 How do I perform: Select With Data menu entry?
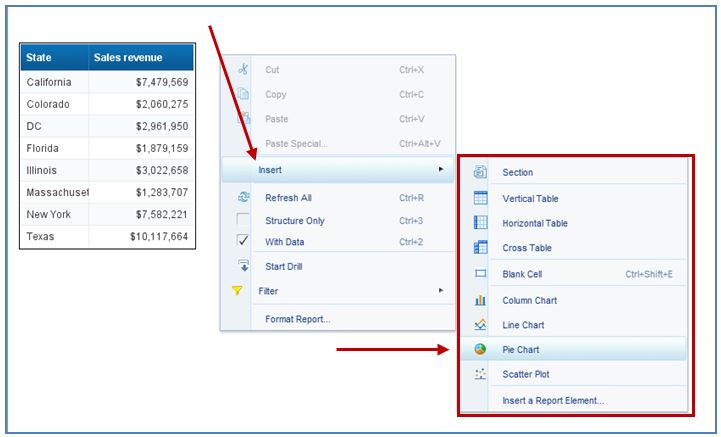click(x=338, y=242)
